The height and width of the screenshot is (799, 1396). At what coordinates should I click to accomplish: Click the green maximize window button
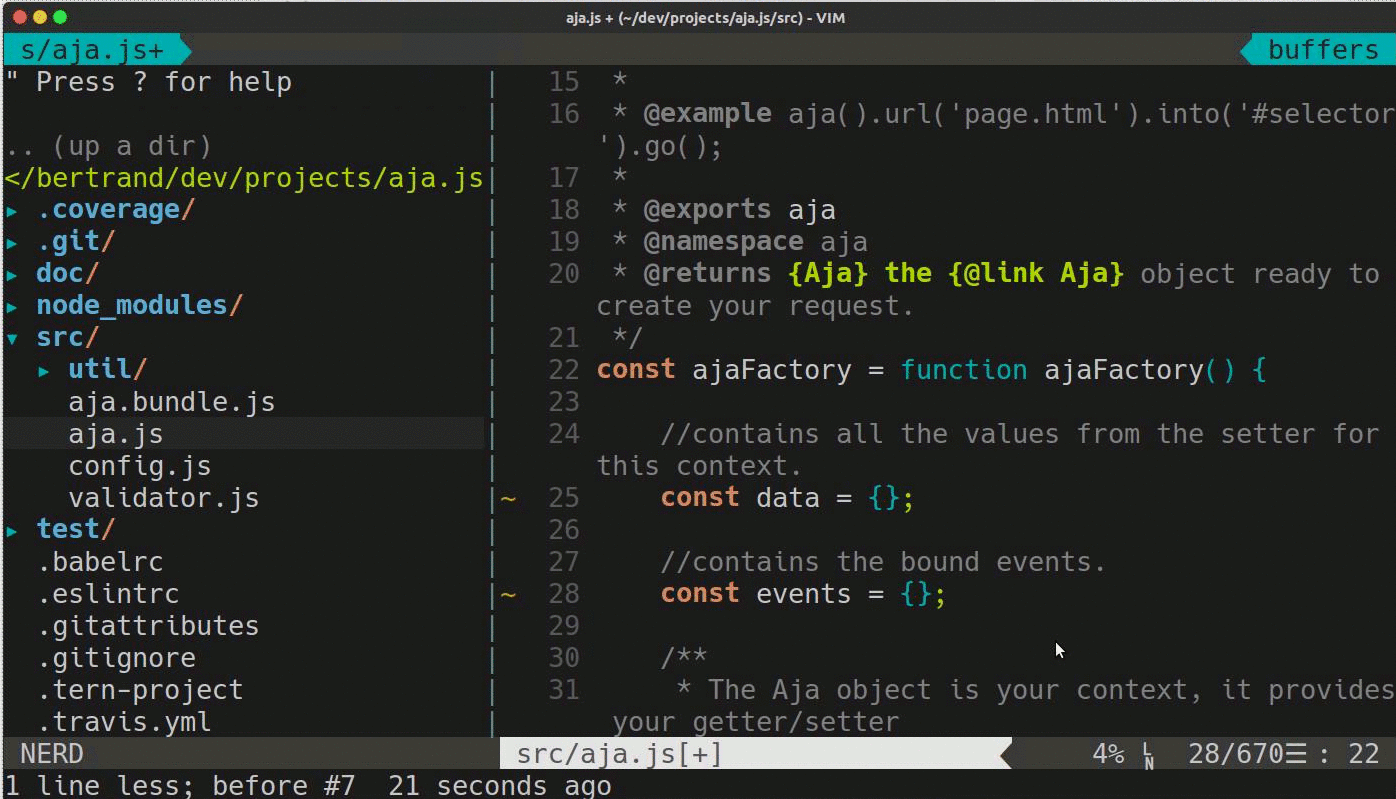[60, 17]
